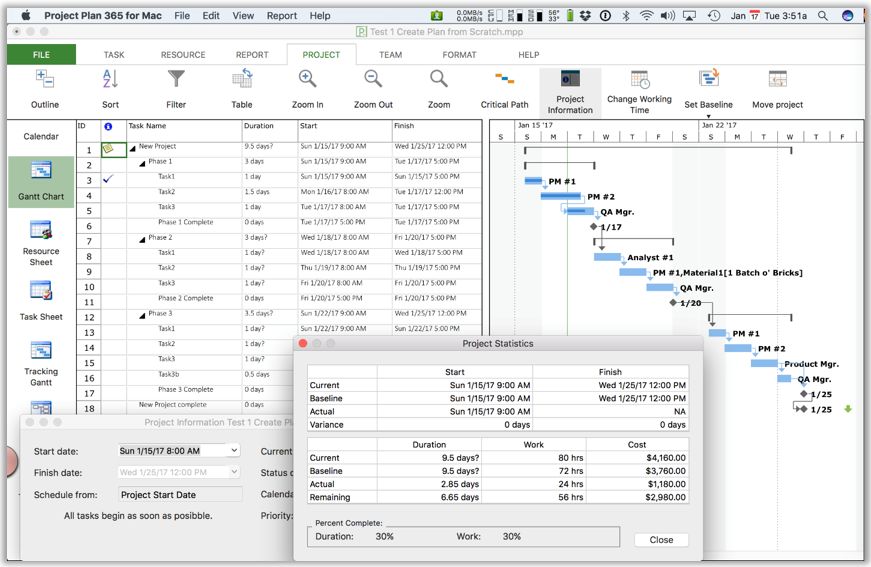Click the note icon on row 1
The height and width of the screenshot is (567, 871).
[108, 149]
